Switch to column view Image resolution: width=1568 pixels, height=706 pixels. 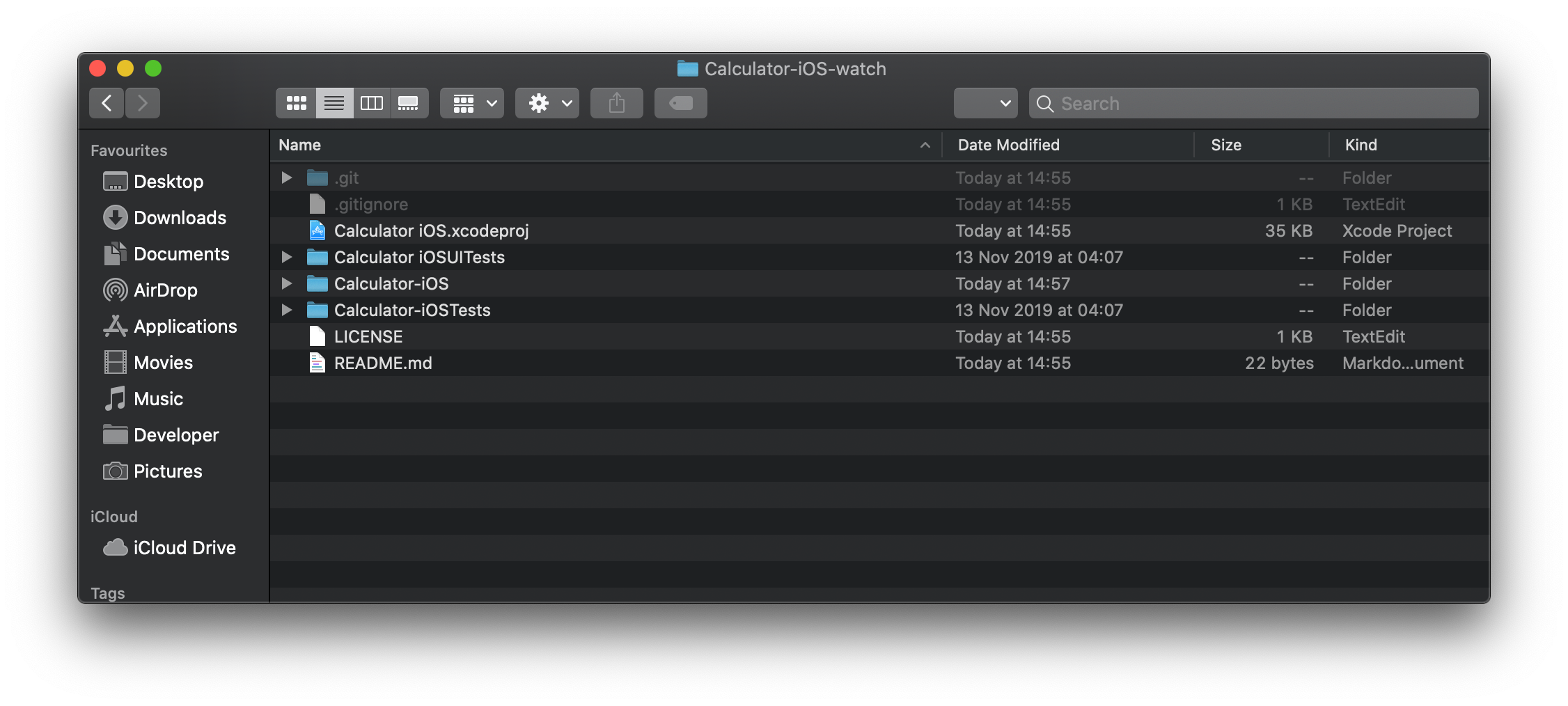pyautogui.click(x=371, y=102)
